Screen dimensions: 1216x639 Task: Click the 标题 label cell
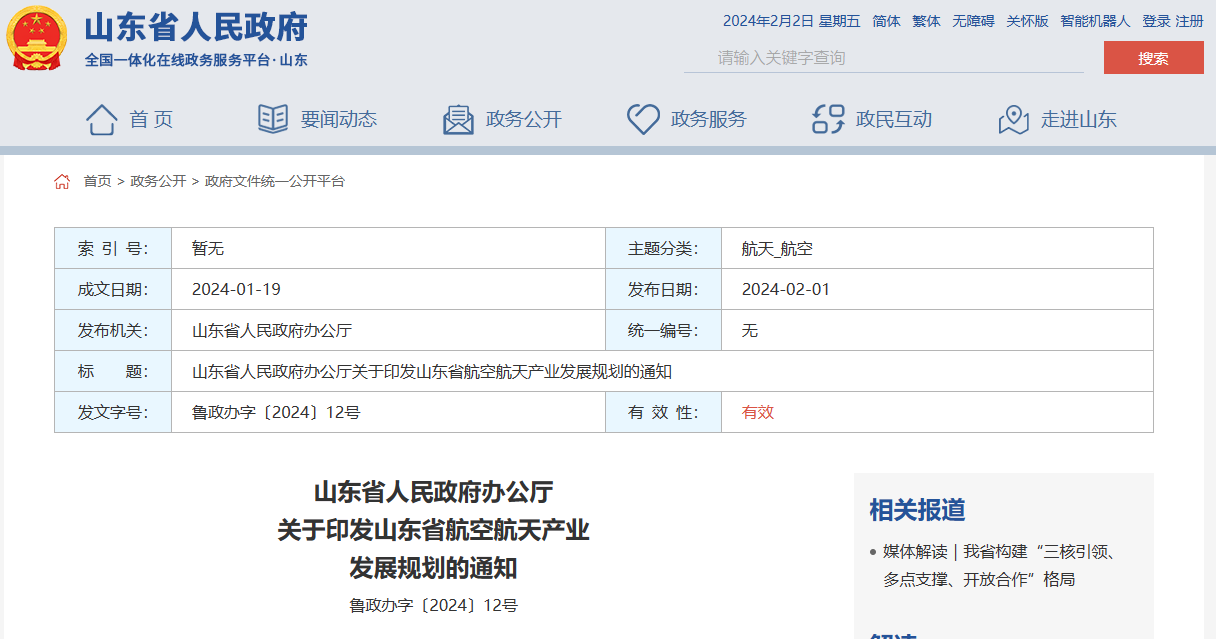pyautogui.click(x=113, y=371)
